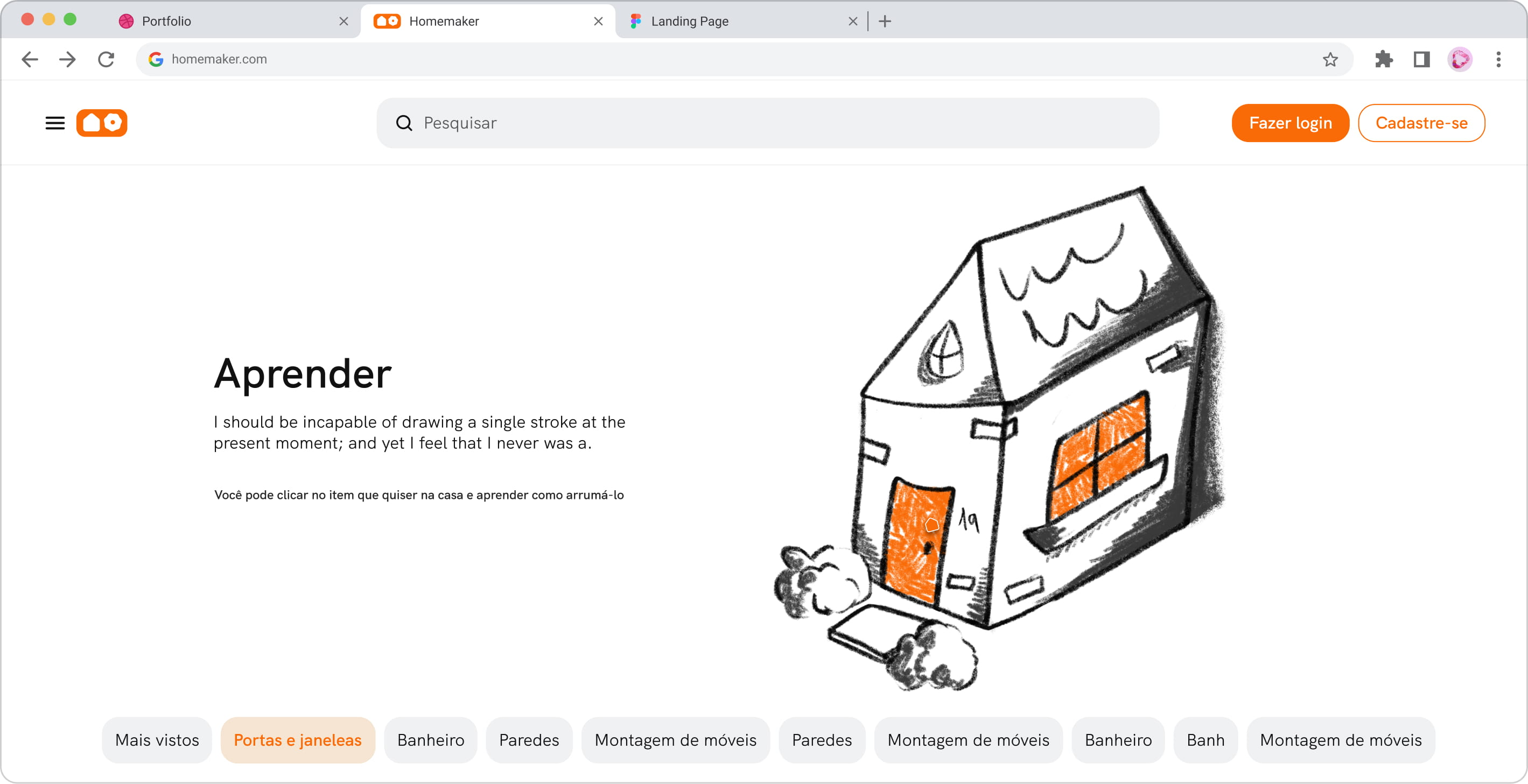Screen dimensions: 1528x784
Task: Open a new browser tab
Action: tap(885, 22)
